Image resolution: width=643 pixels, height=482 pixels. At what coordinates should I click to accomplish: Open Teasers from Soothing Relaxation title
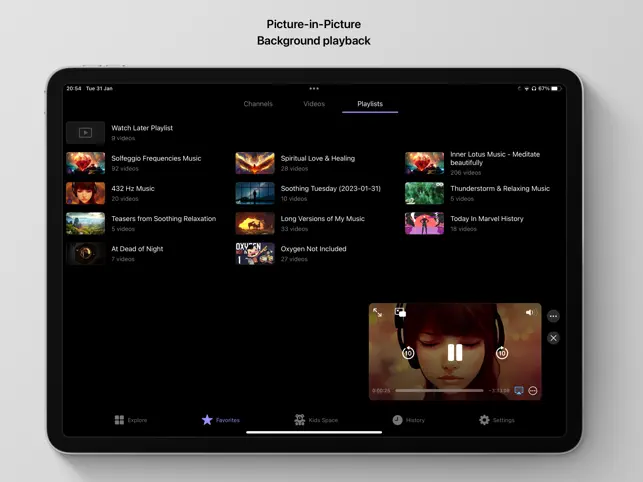(164, 219)
